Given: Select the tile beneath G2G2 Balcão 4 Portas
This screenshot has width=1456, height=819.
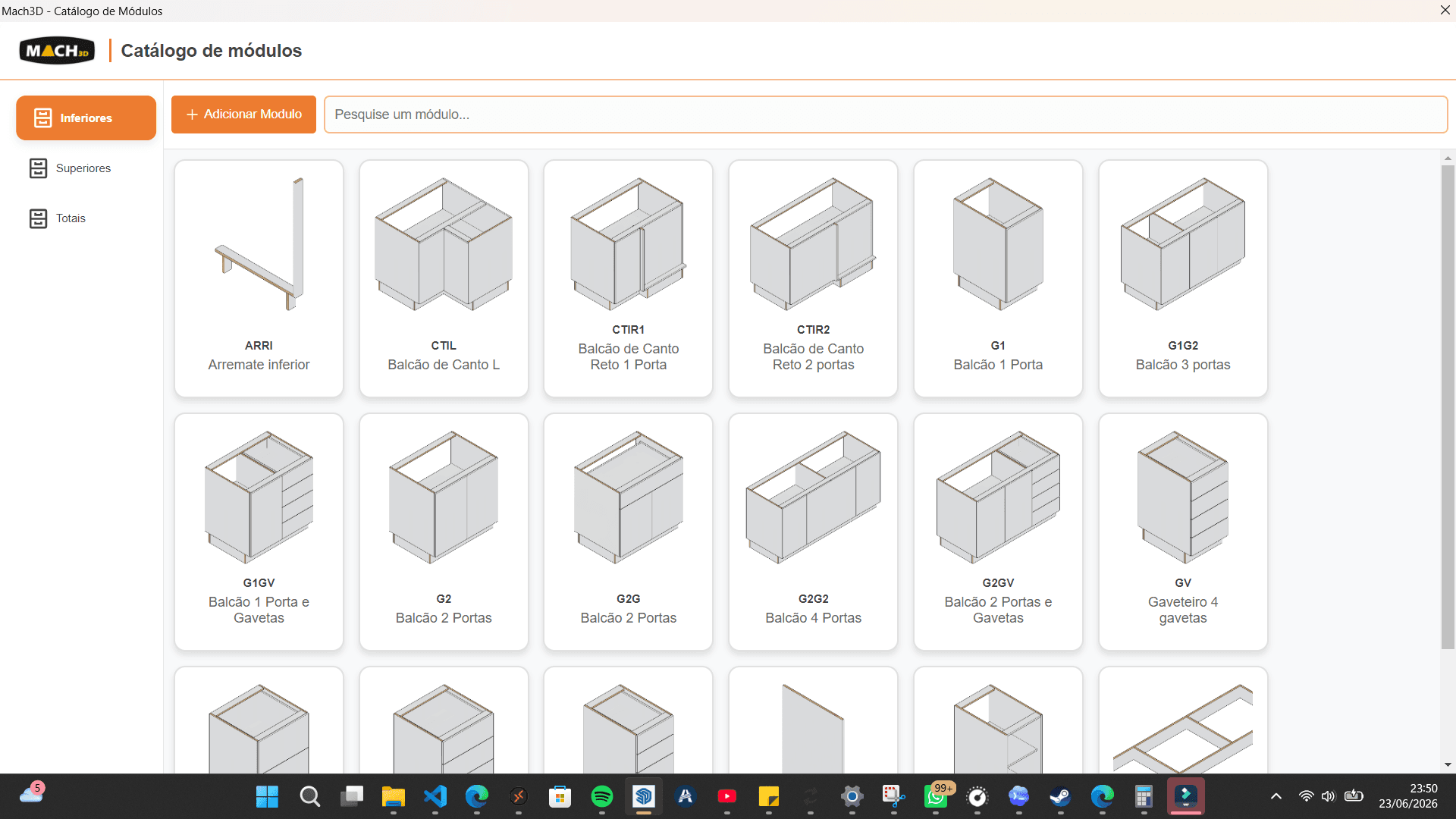Looking at the screenshot, I should point(813,720).
